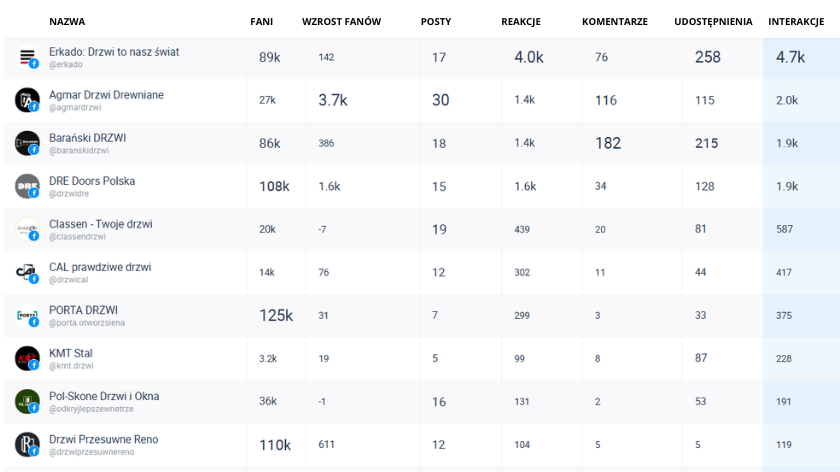Click the KMT Stal avatar icon
The height and width of the screenshot is (472, 840).
(x=27, y=358)
